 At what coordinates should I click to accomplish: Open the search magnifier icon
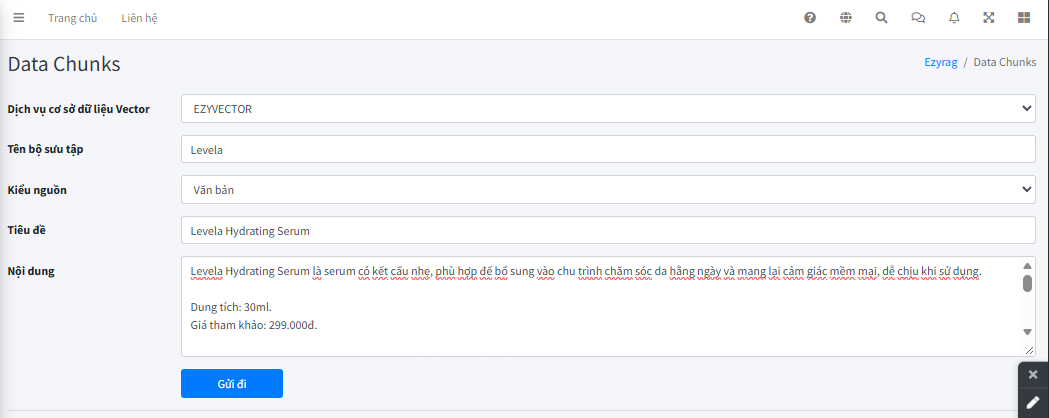(x=881, y=18)
